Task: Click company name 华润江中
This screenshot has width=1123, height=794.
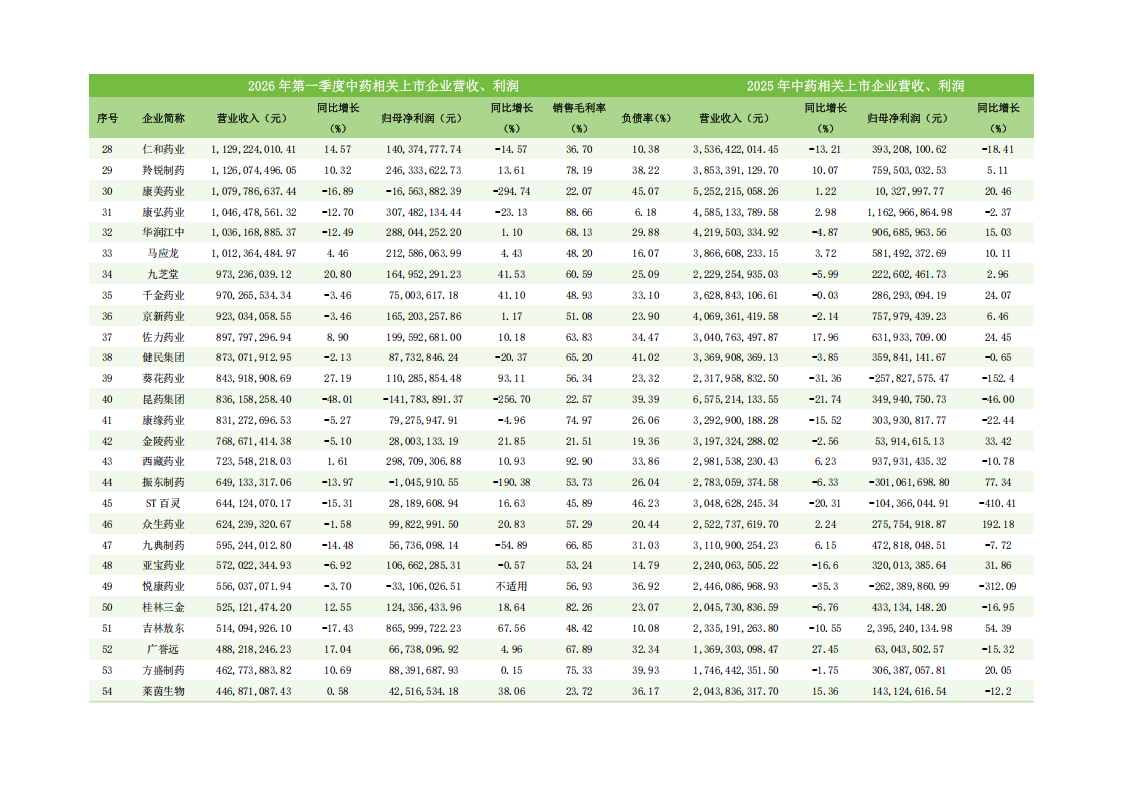Action: click(163, 233)
